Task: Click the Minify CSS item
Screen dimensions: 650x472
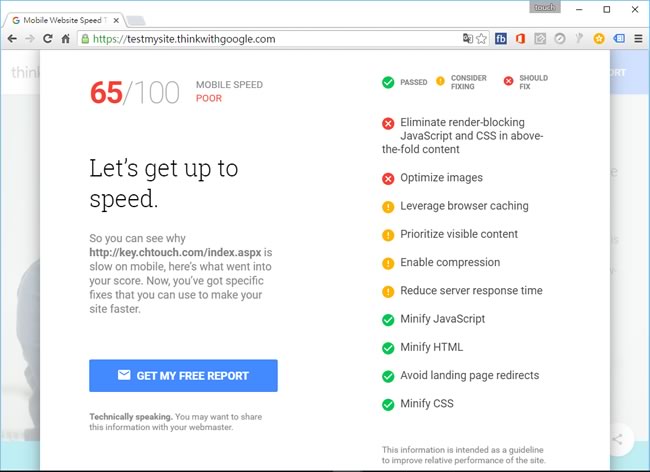Action: click(417, 404)
